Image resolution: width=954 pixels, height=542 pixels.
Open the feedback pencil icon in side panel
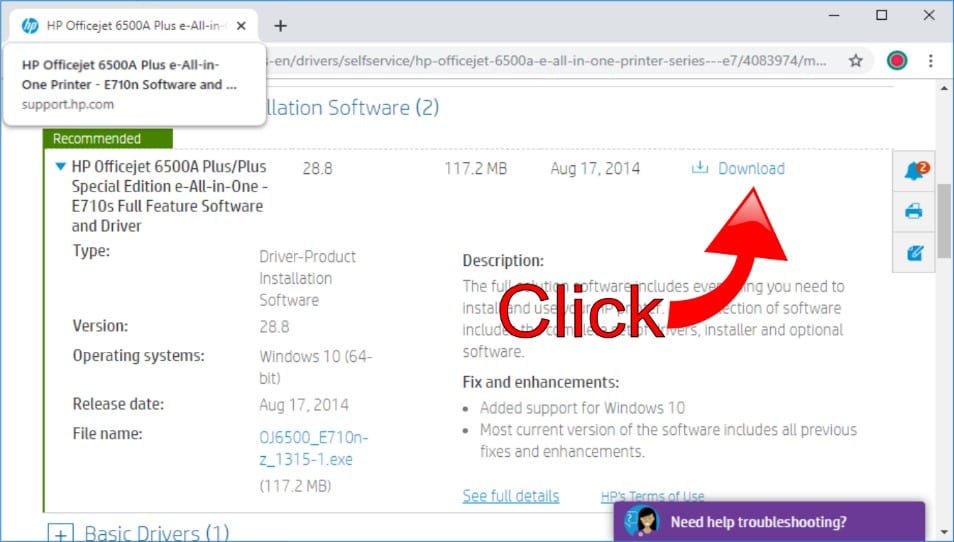point(914,253)
